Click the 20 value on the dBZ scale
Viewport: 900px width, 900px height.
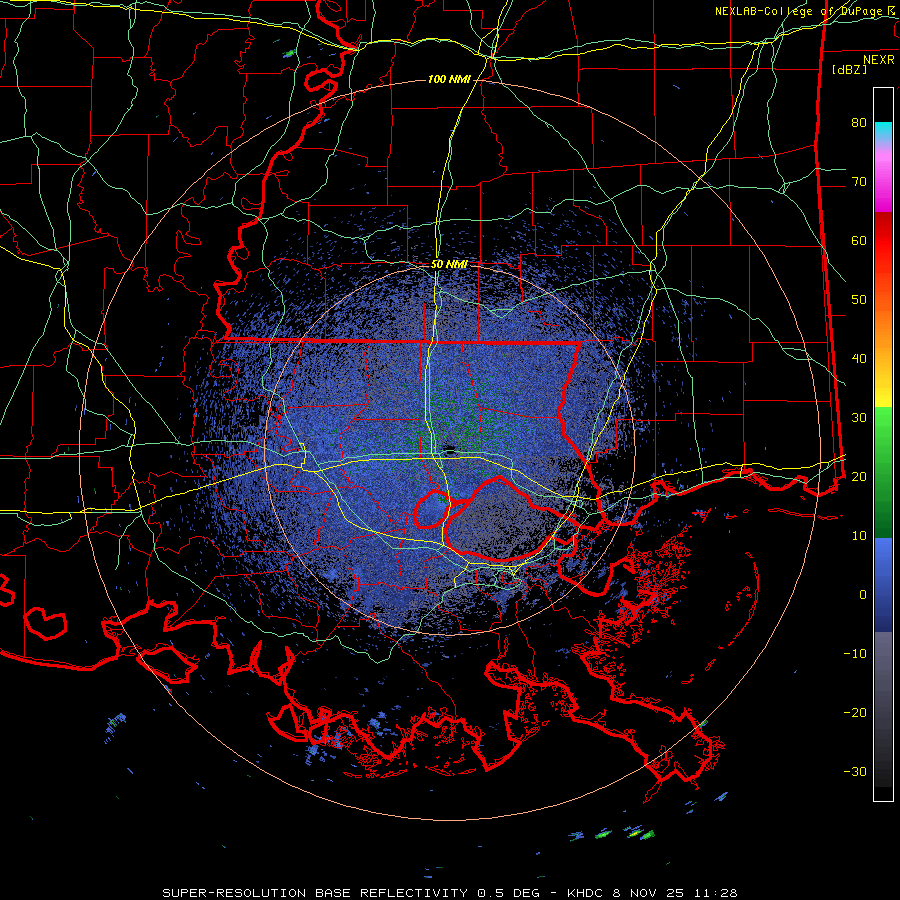click(x=859, y=476)
